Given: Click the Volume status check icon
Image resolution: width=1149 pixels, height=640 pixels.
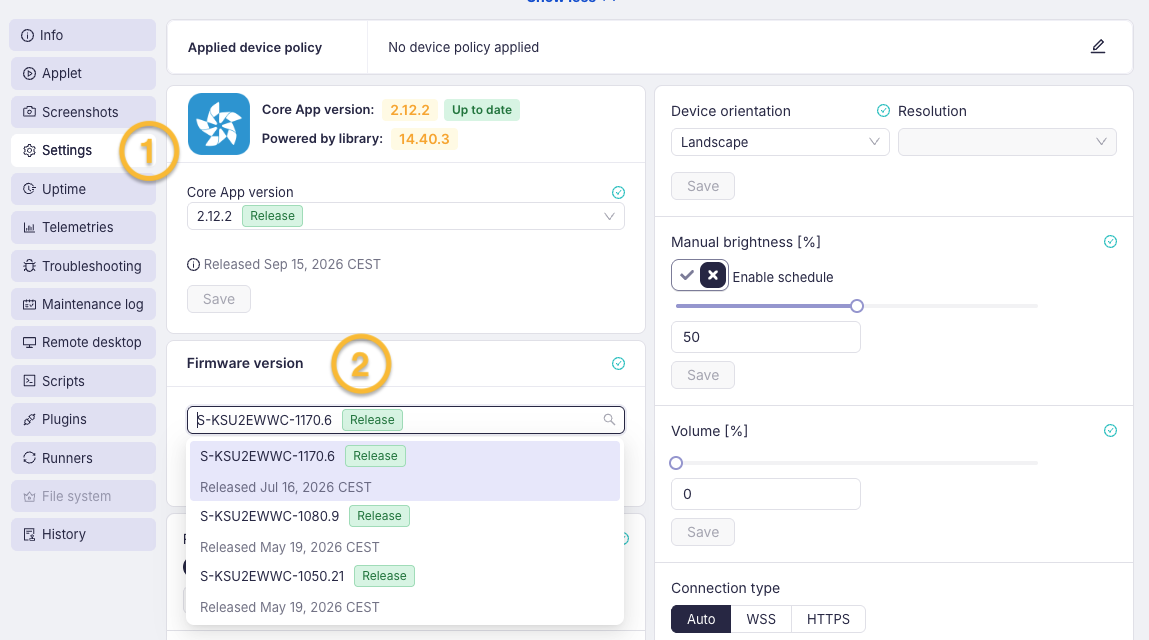Looking at the screenshot, I should 1110,431.
